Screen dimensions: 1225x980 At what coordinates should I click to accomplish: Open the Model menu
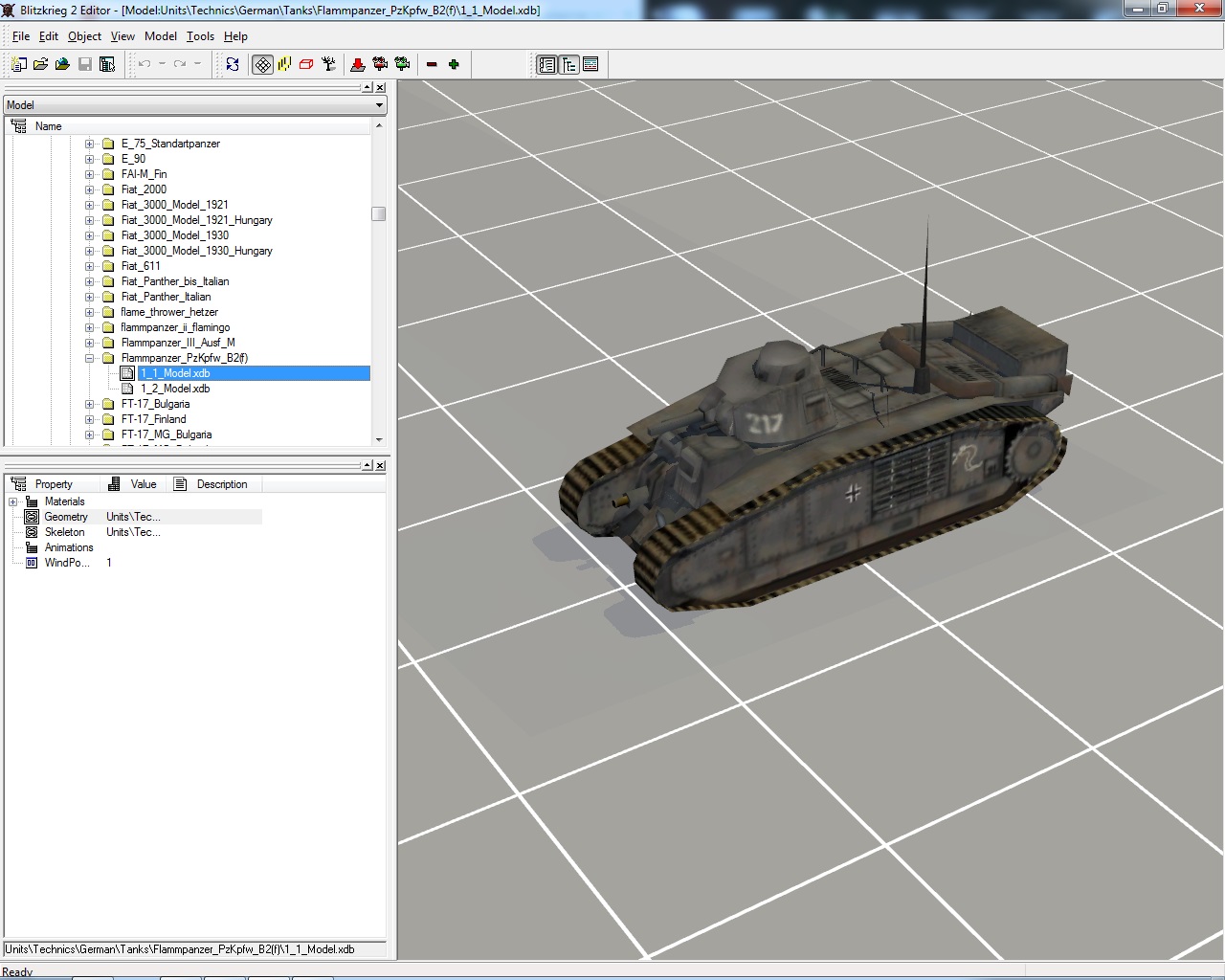[x=161, y=36]
